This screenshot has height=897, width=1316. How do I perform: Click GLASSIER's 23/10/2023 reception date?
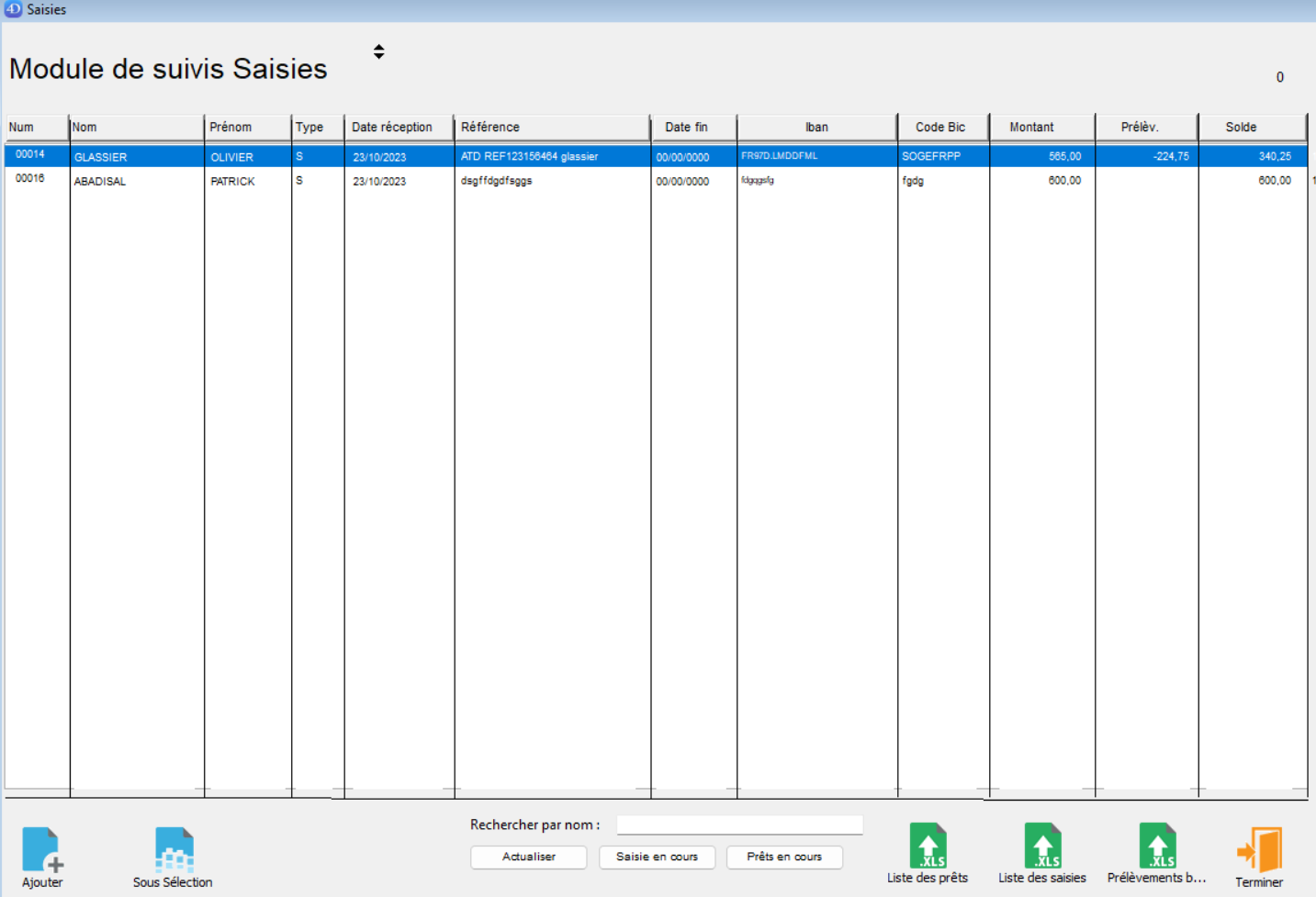coord(379,157)
